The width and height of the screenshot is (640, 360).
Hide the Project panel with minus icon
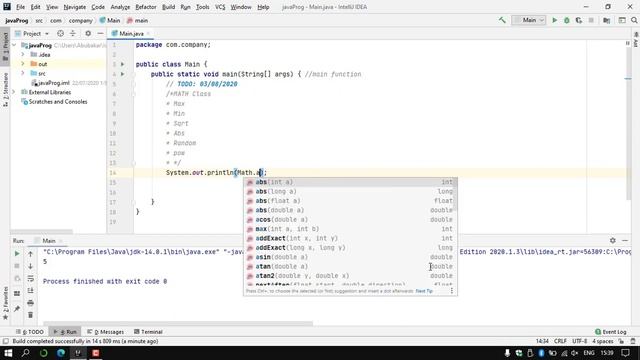coord(100,33)
